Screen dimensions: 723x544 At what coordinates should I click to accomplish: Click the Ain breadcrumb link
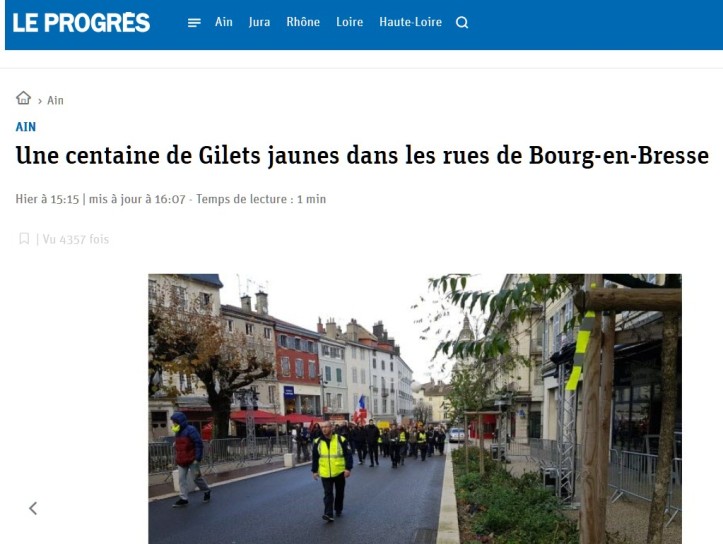pos(55,101)
